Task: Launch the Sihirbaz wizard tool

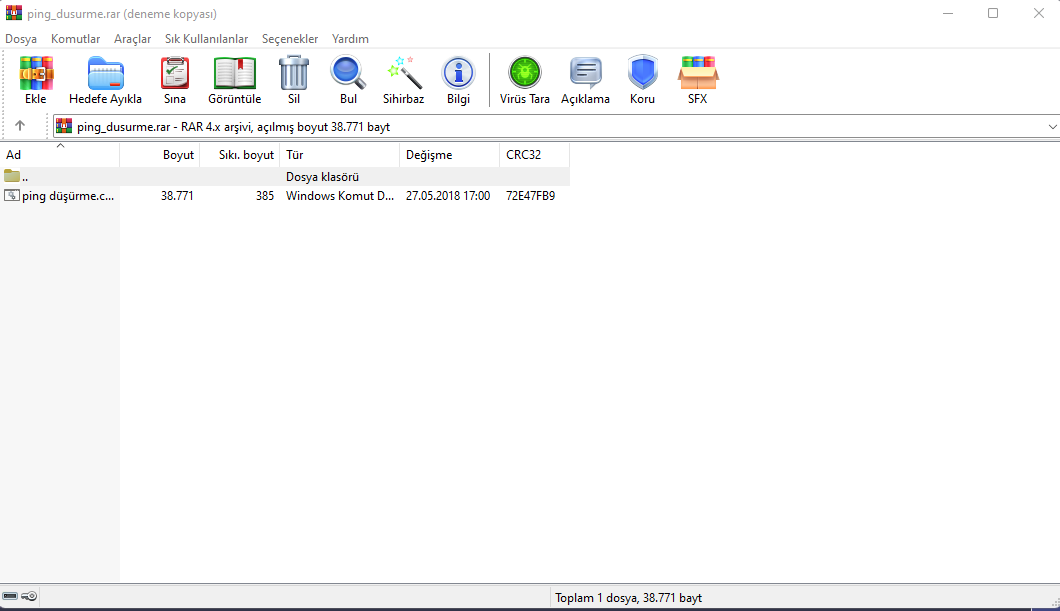Action: [404, 73]
